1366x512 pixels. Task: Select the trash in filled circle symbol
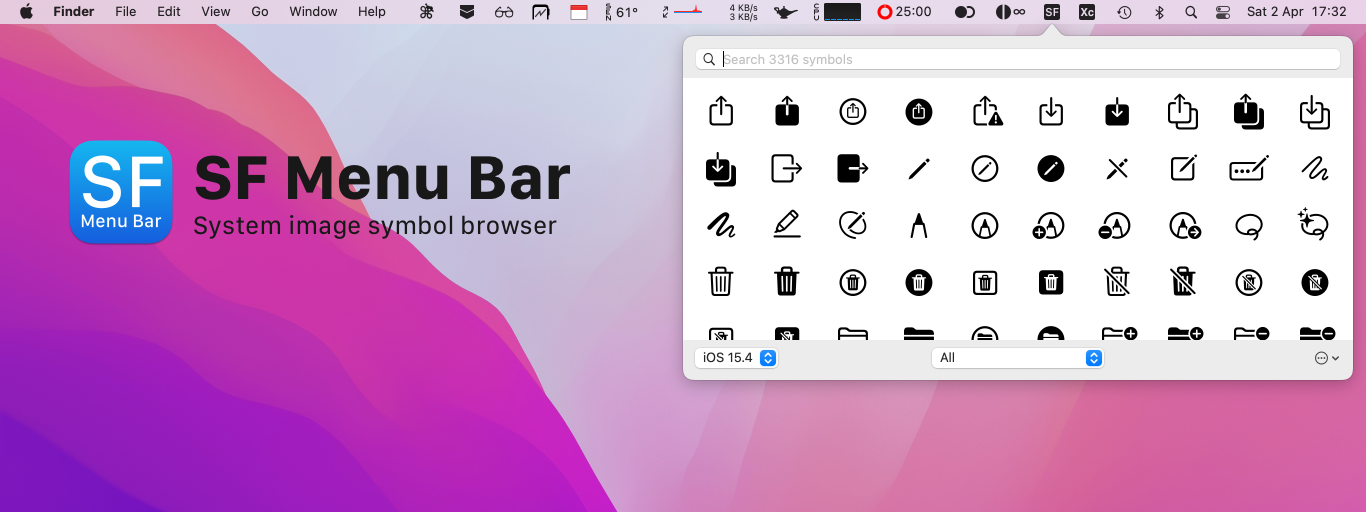[919, 283]
